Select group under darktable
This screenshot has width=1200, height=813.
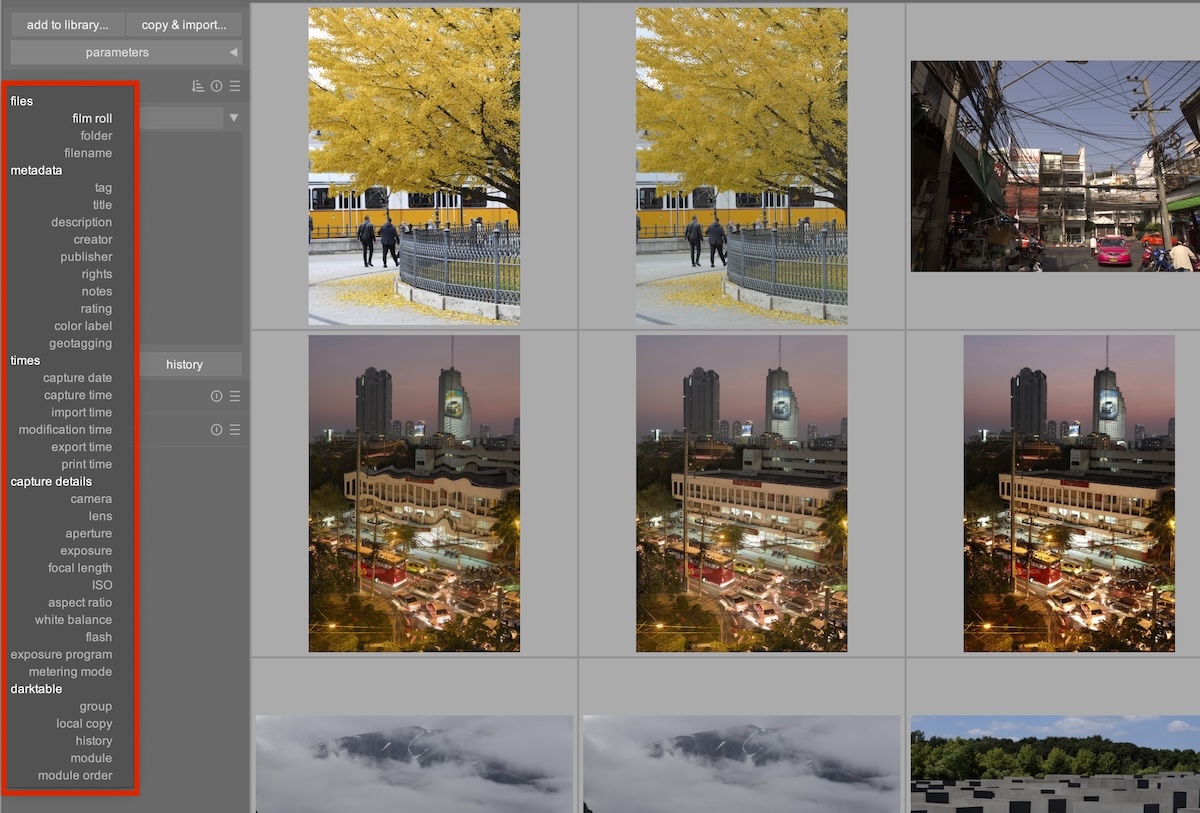pos(96,707)
